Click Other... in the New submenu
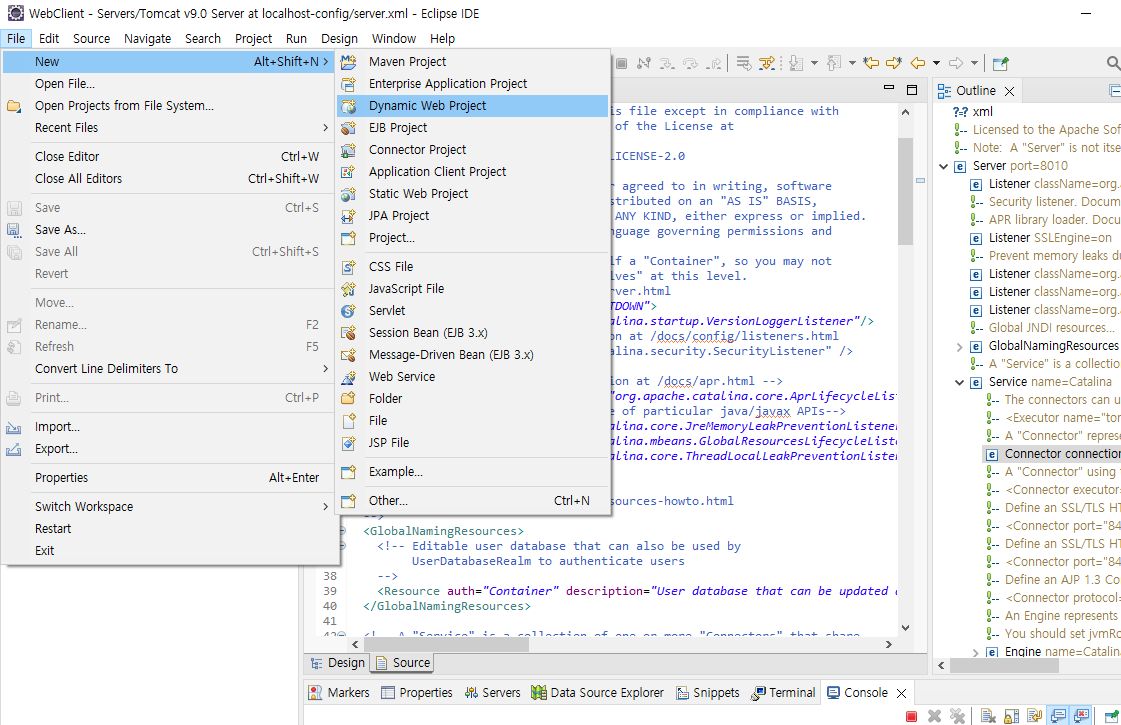Screen dimensions: 1121x725 (473, 500)
